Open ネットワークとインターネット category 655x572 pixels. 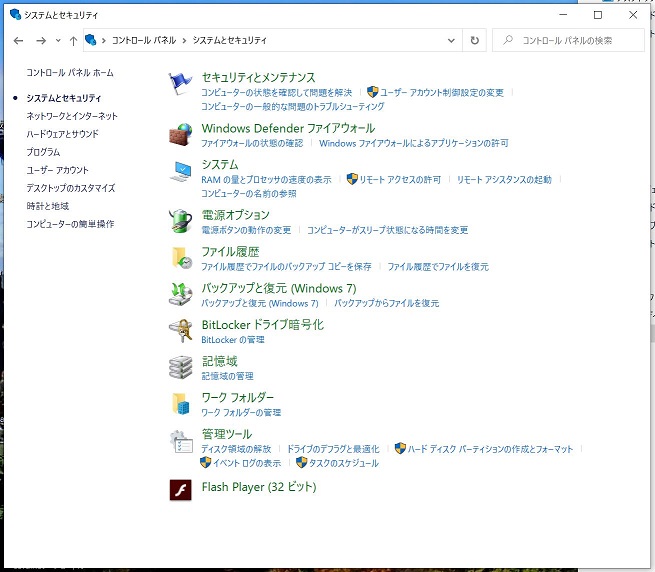coord(72,116)
